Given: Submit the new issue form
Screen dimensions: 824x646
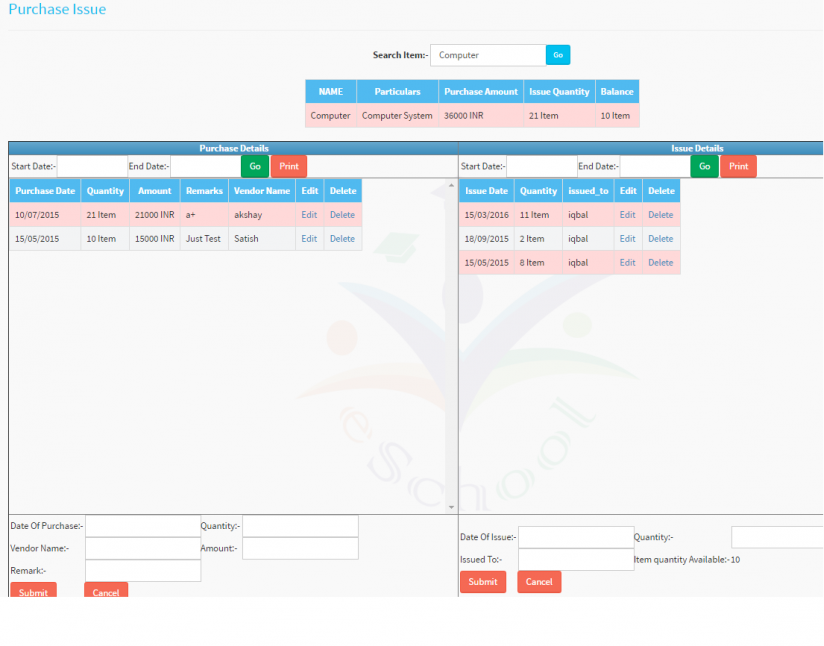Looking at the screenshot, I should pos(483,581).
